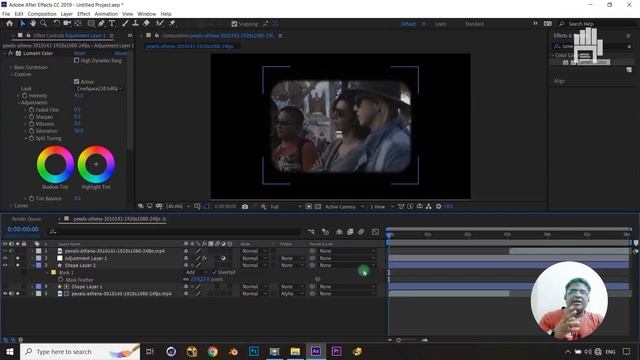Open the Composition Mini-Flowchart icon in timeline

pos(311,232)
